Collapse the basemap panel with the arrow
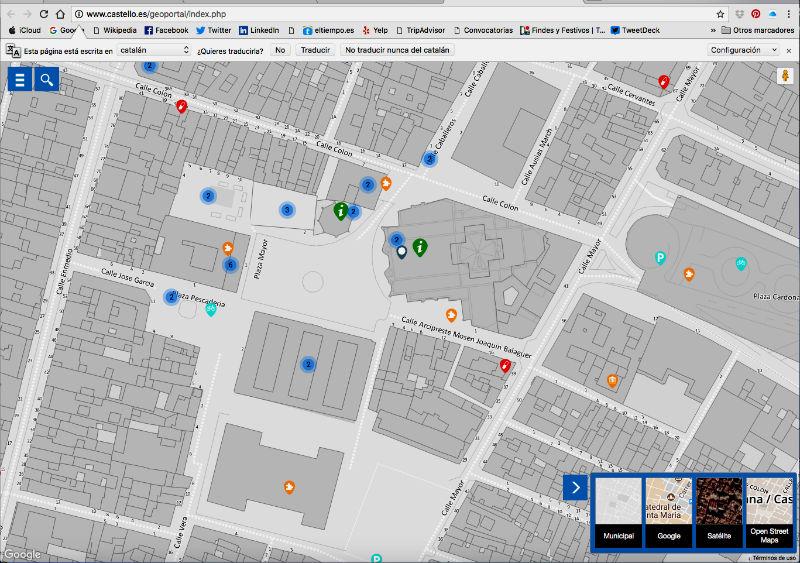The height and width of the screenshot is (563, 800). click(575, 487)
